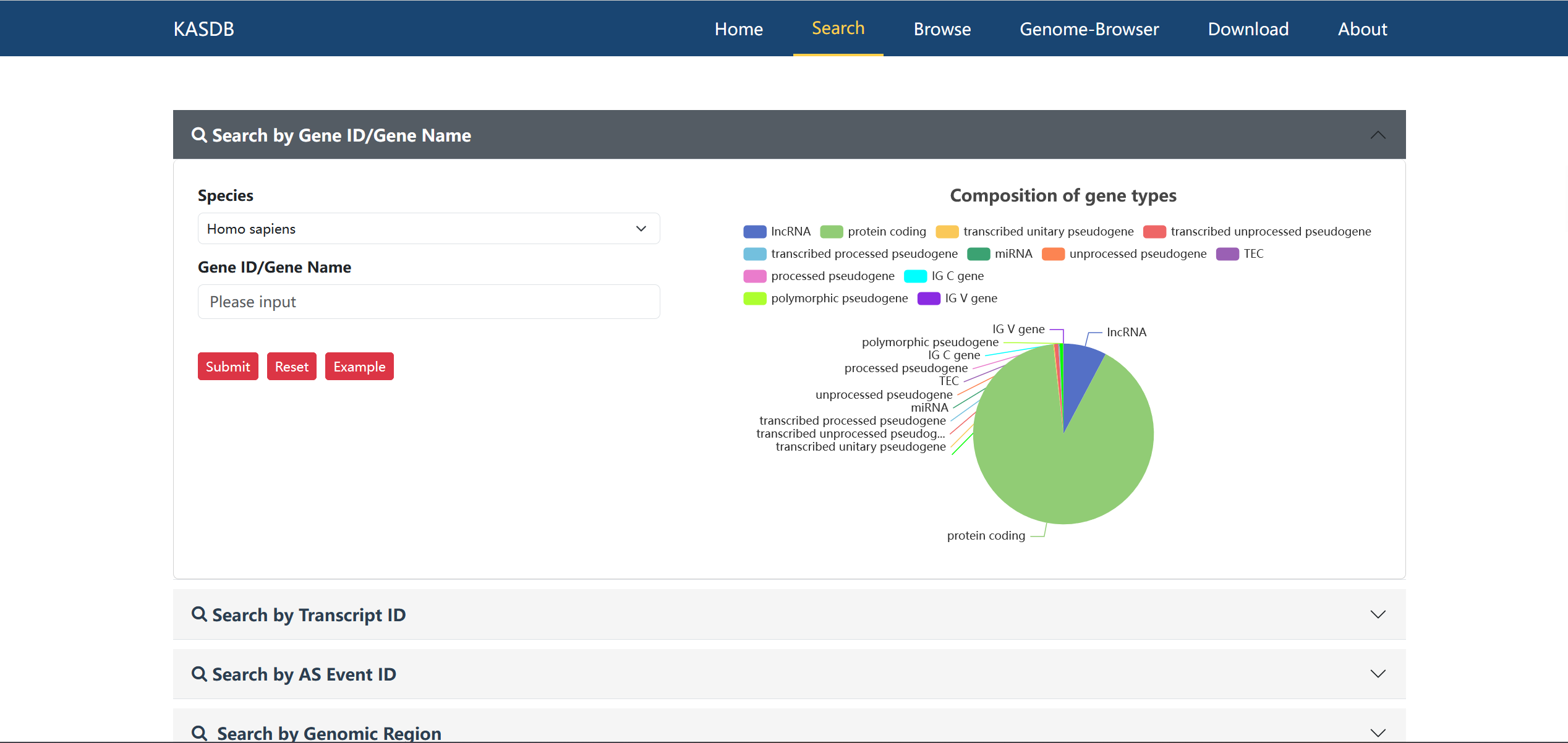Go to the Genome-Browser page

pyautogui.click(x=1089, y=29)
